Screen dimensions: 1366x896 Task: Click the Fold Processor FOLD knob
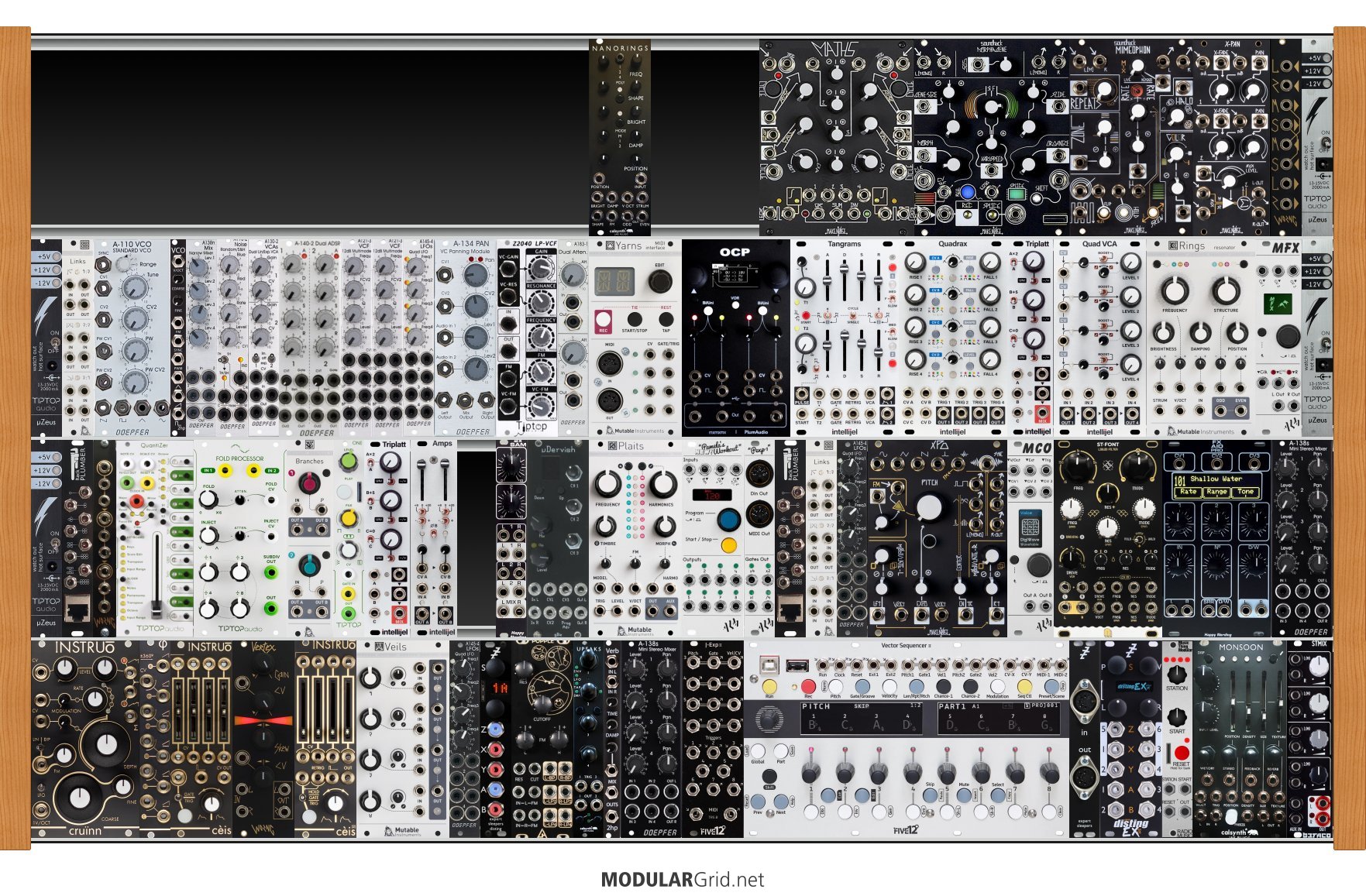(208, 500)
